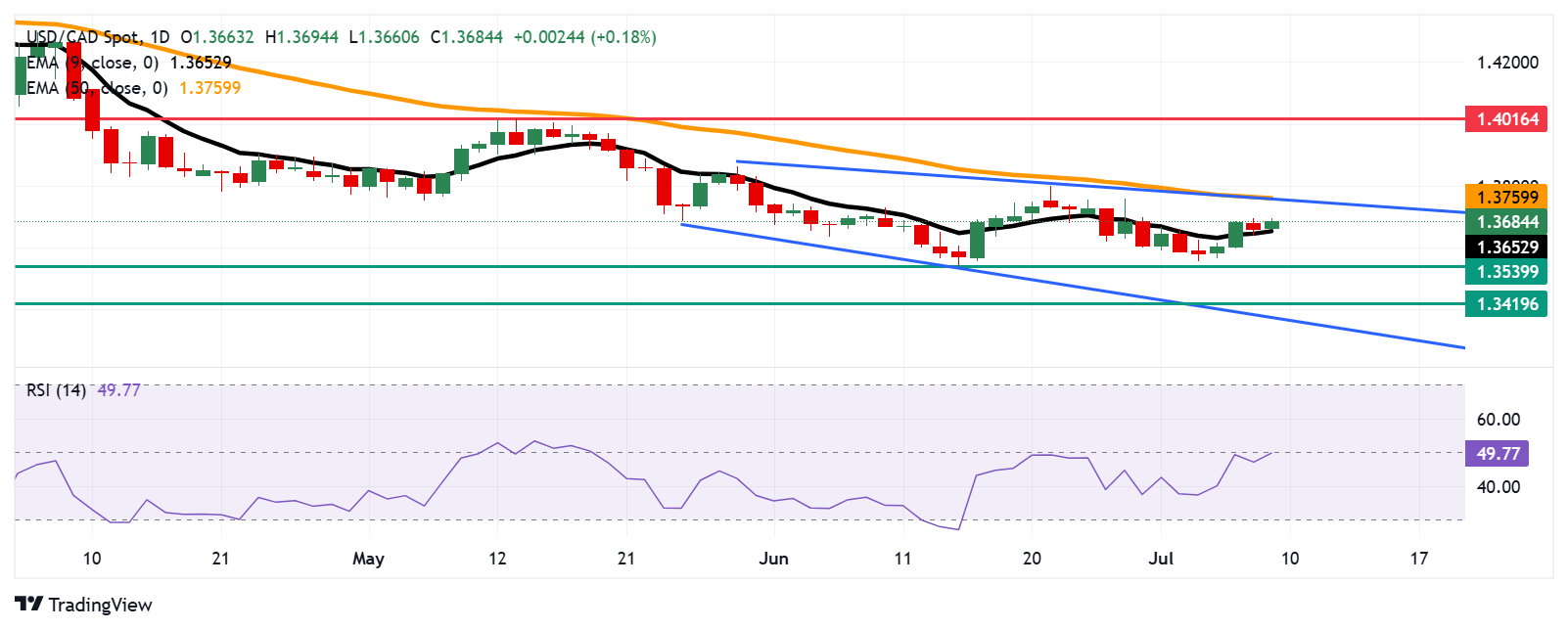Select the EMA 50 close indicator label
The height and width of the screenshot is (630, 1568).
click(97, 88)
